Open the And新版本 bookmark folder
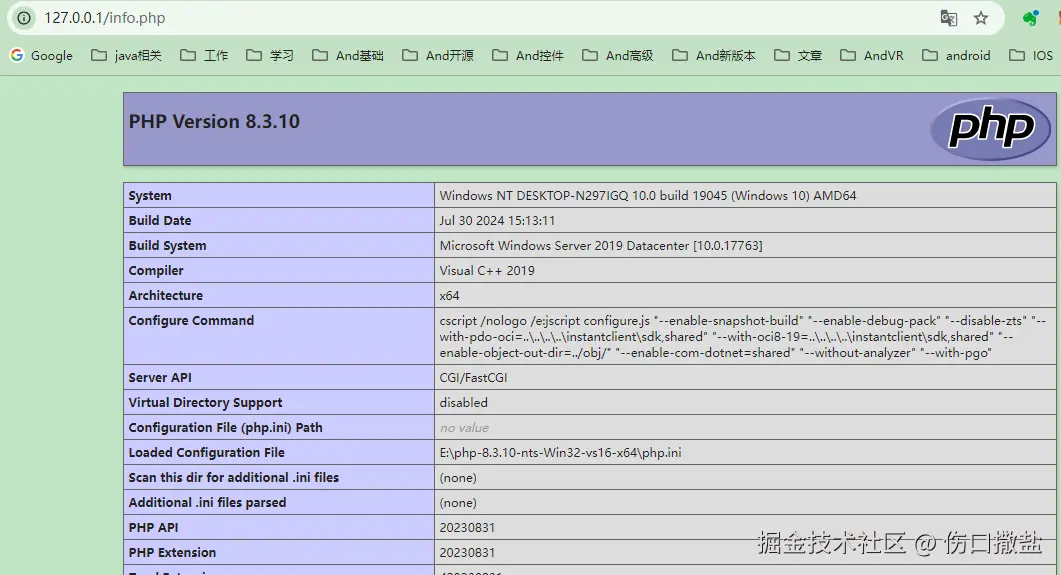1061x575 pixels. (x=713, y=55)
